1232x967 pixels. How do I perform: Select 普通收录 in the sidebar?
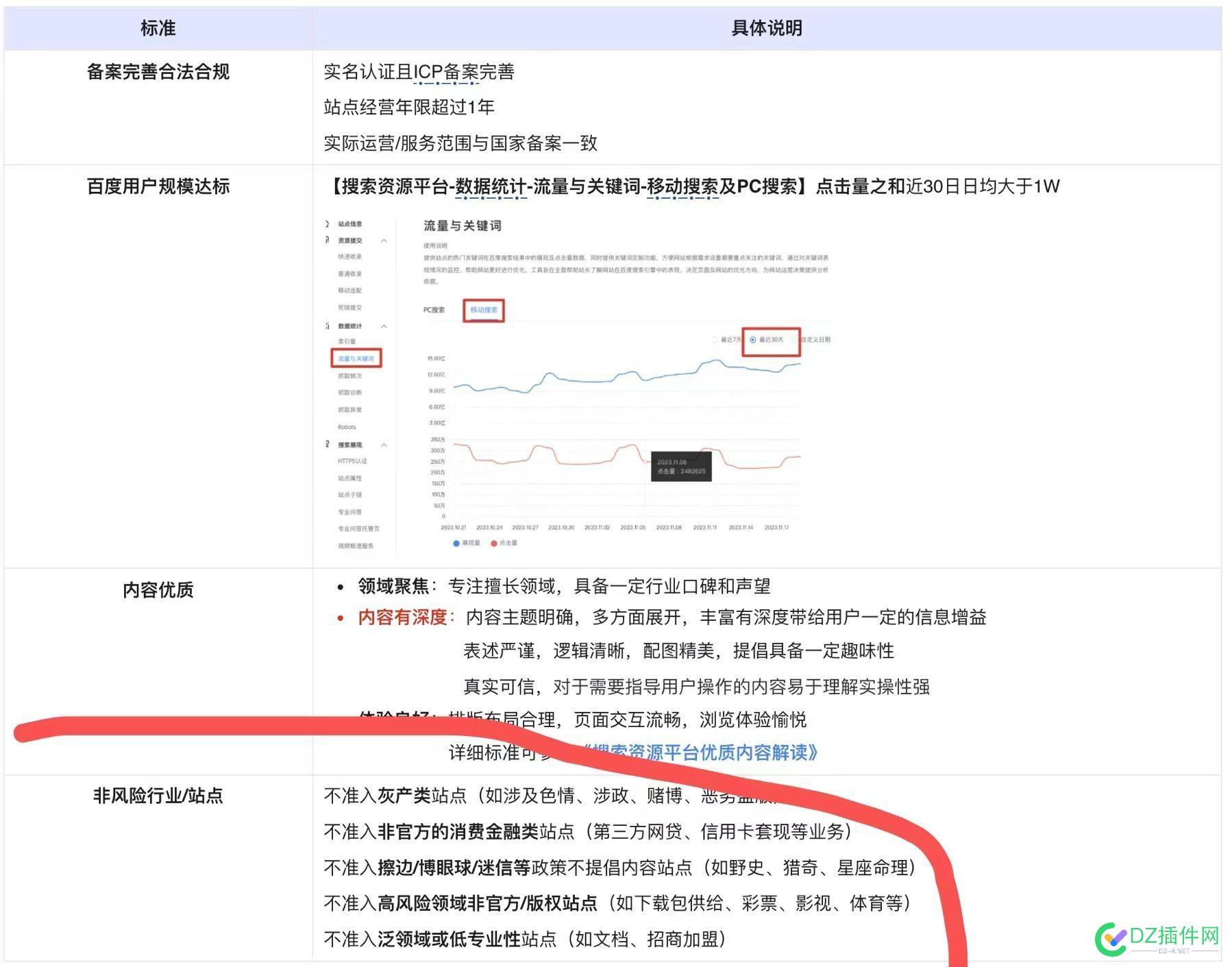click(349, 274)
